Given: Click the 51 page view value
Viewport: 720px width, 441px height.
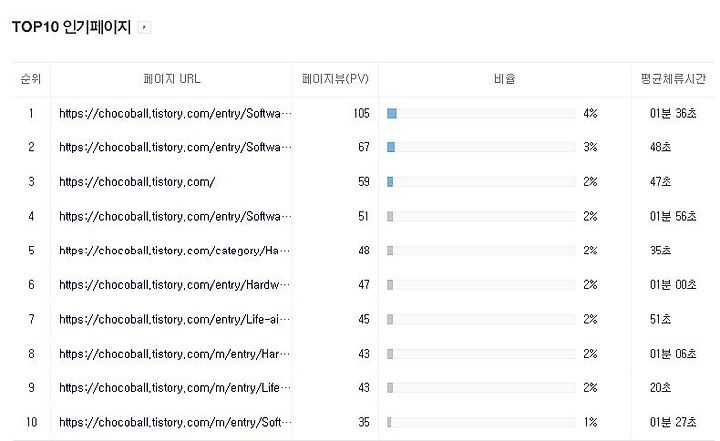Looking at the screenshot, I should pyautogui.click(x=364, y=216).
